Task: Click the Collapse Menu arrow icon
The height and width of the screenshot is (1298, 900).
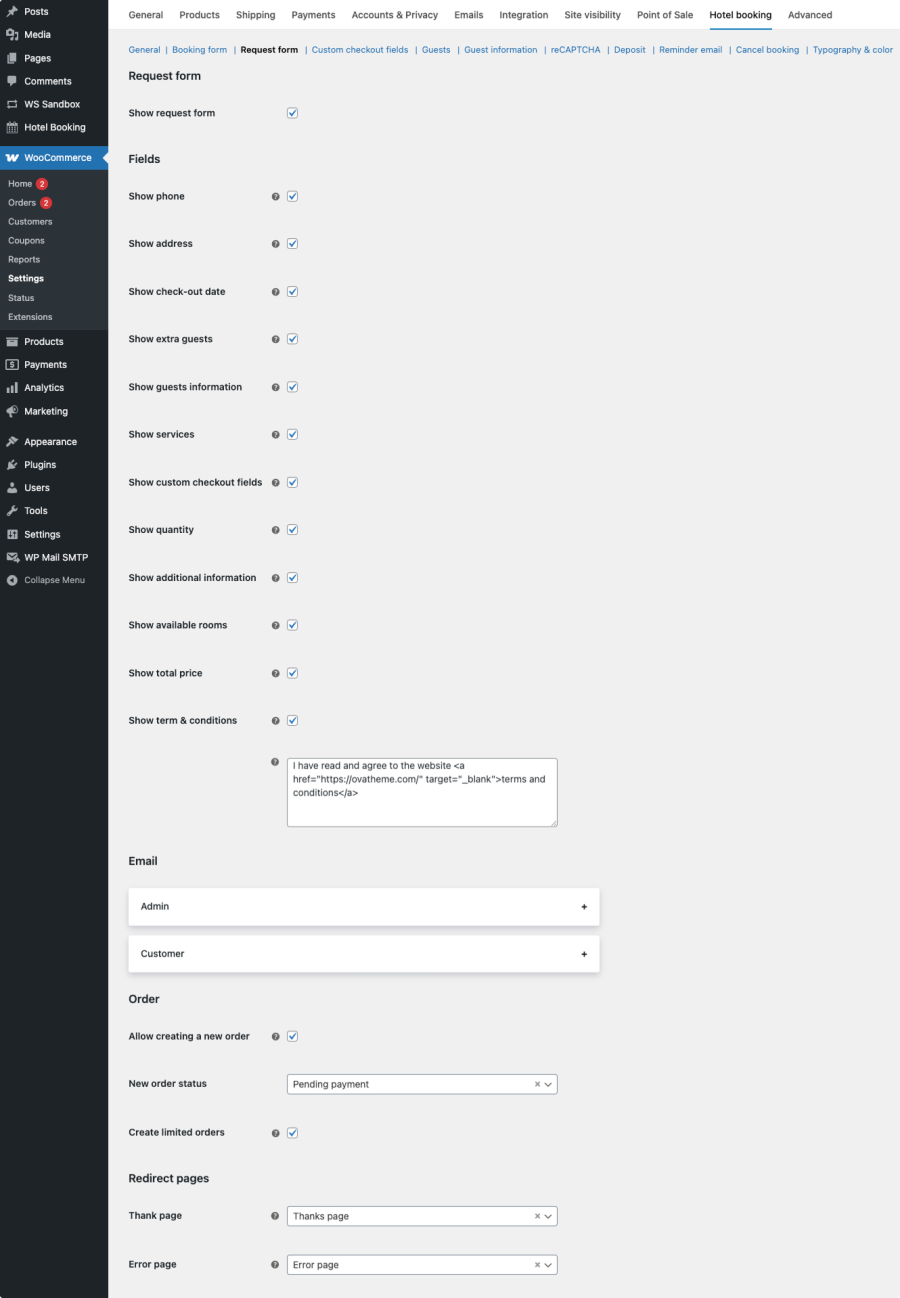Action: point(12,580)
